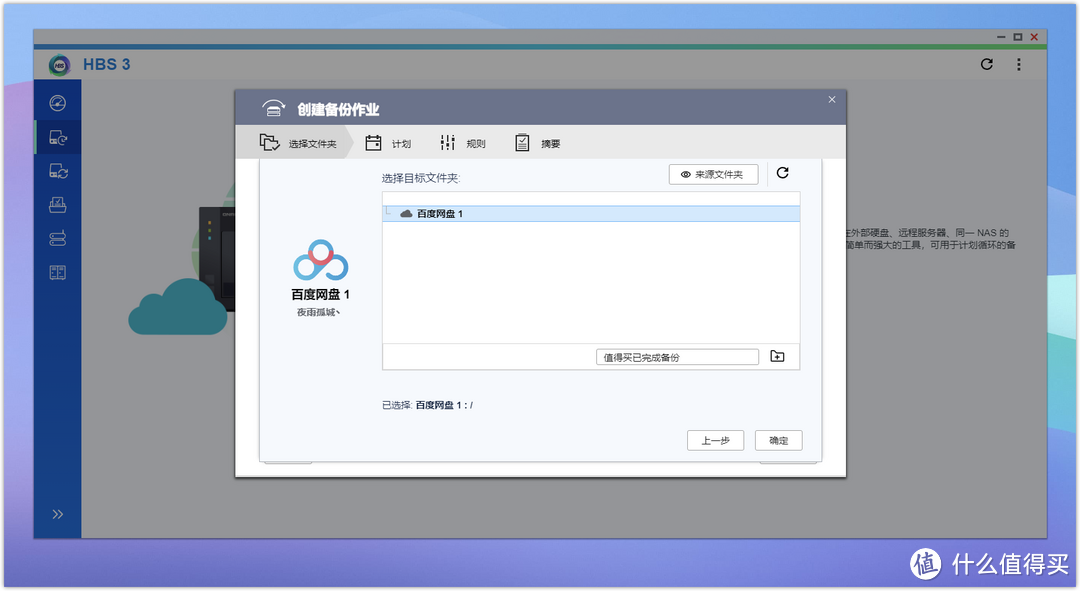This screenshot has width=1080, height=591.
Task: Select the 百度网盘 1 tree row
Action: [x=591, y=214]
